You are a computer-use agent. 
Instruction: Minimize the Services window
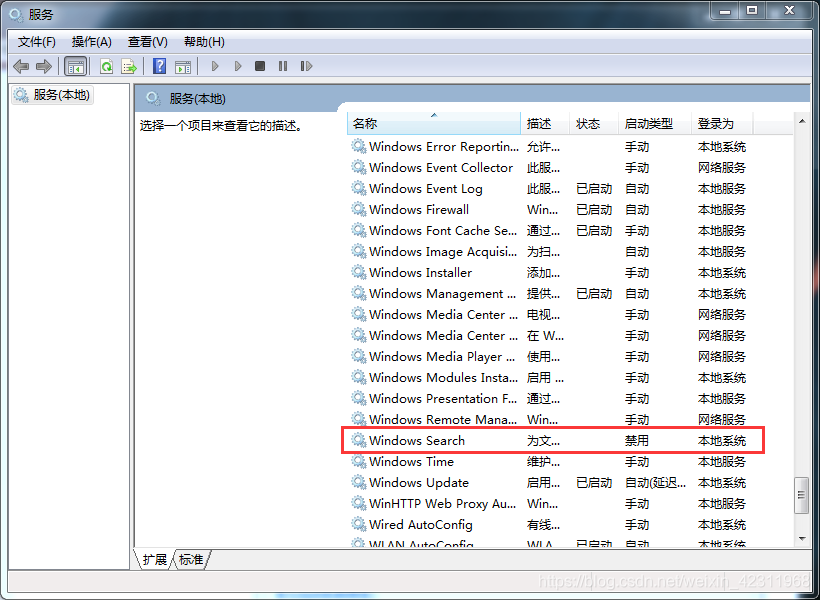coord(725,10)
